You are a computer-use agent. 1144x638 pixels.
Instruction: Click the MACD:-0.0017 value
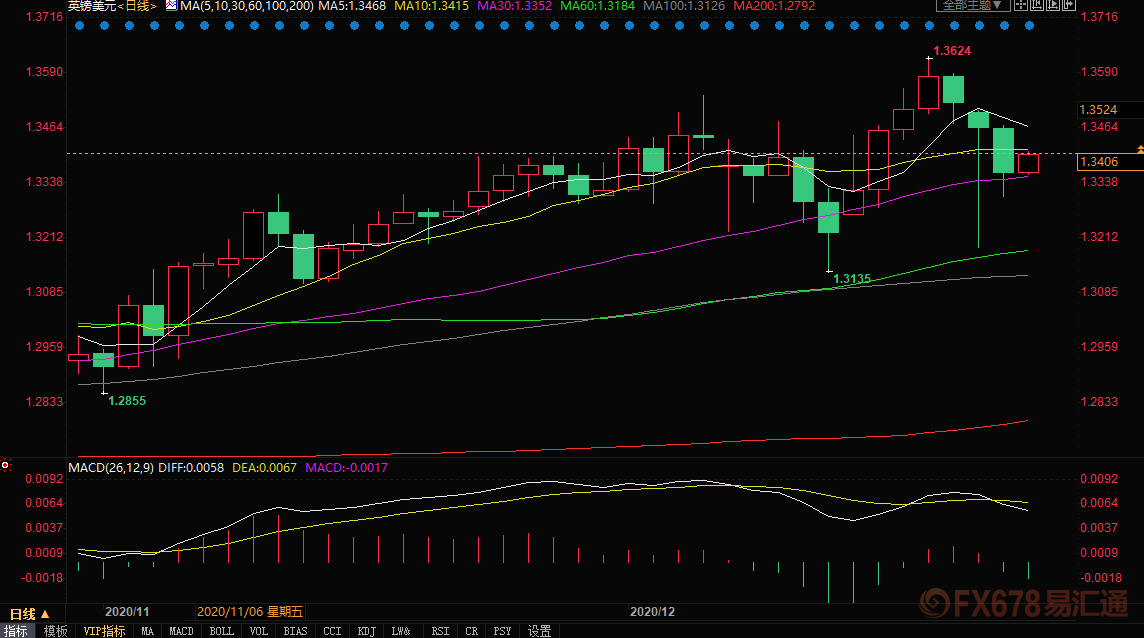[347, 468]
